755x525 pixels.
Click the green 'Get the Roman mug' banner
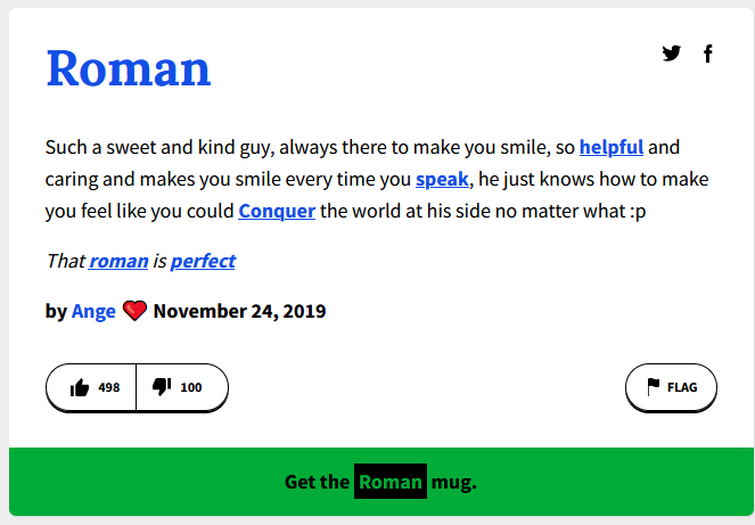(x=381, y=482)
